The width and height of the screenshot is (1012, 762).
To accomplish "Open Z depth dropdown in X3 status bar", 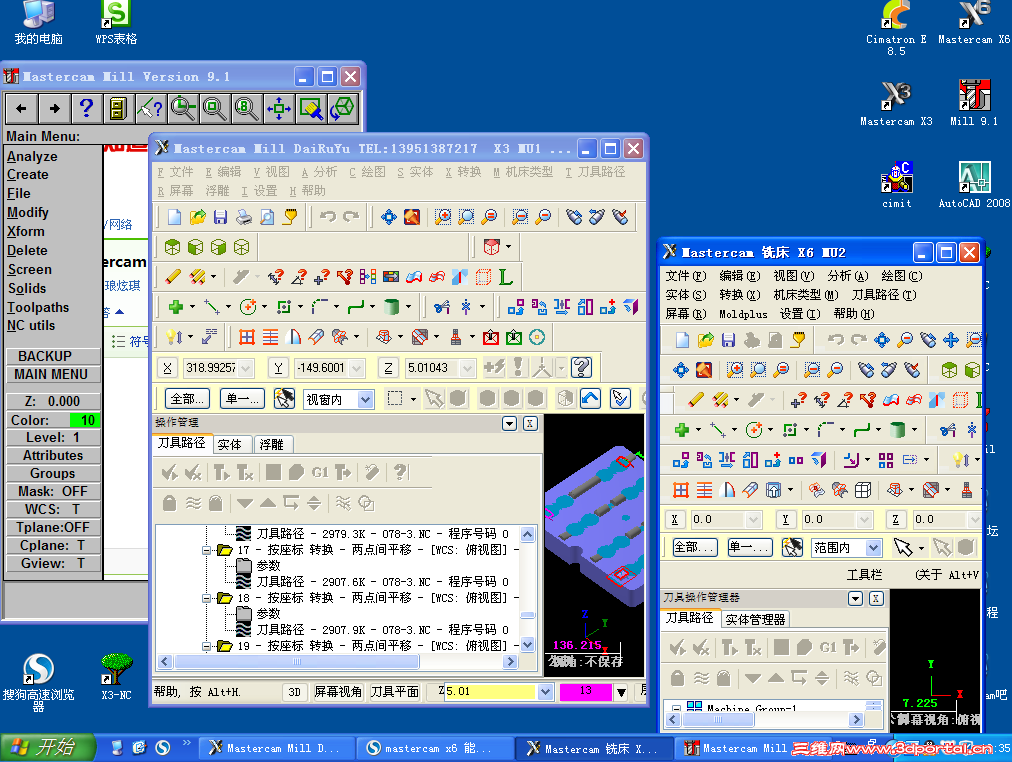I will (545, 692).
